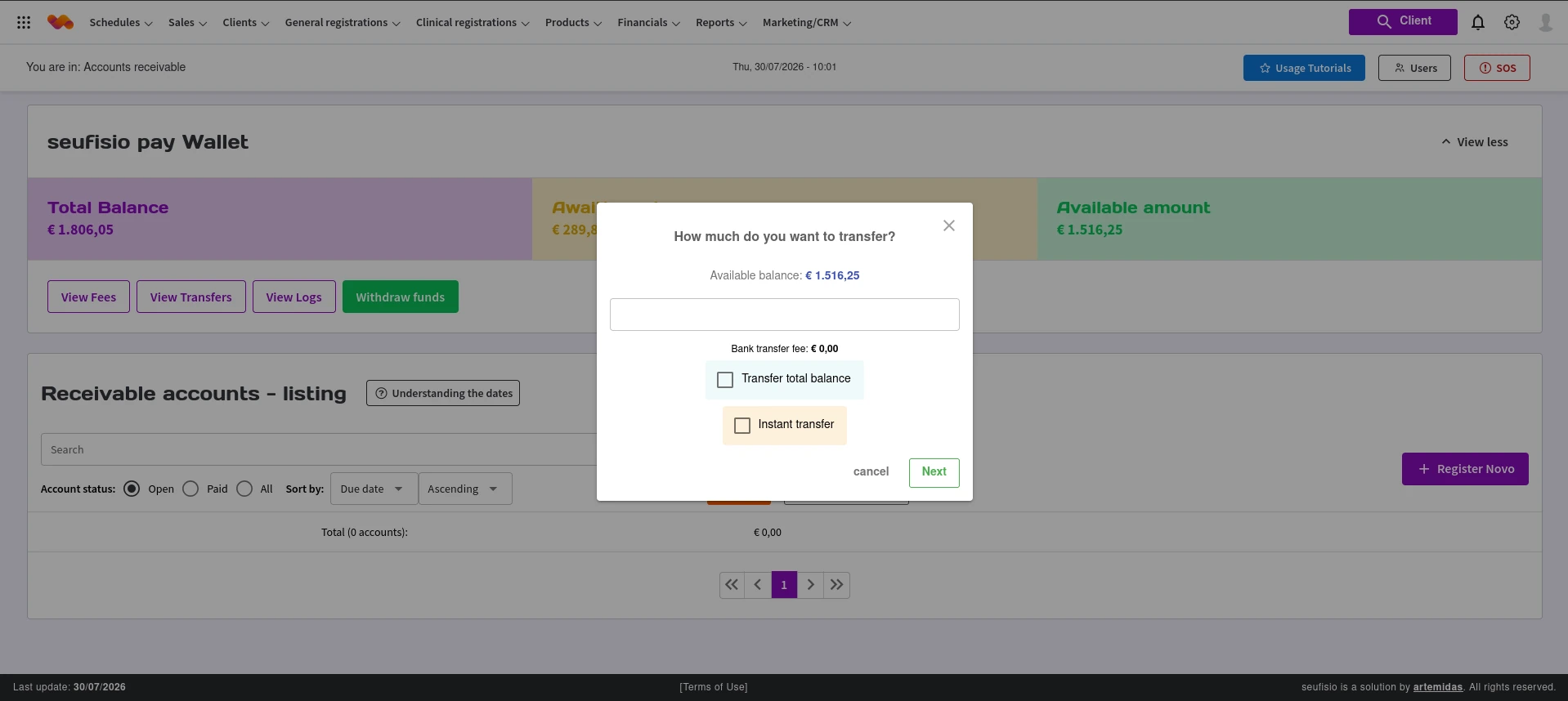The width and height of the screenshot is (1568, 701).
Task: Open Reports menu
Action: [x=721, y=23]
